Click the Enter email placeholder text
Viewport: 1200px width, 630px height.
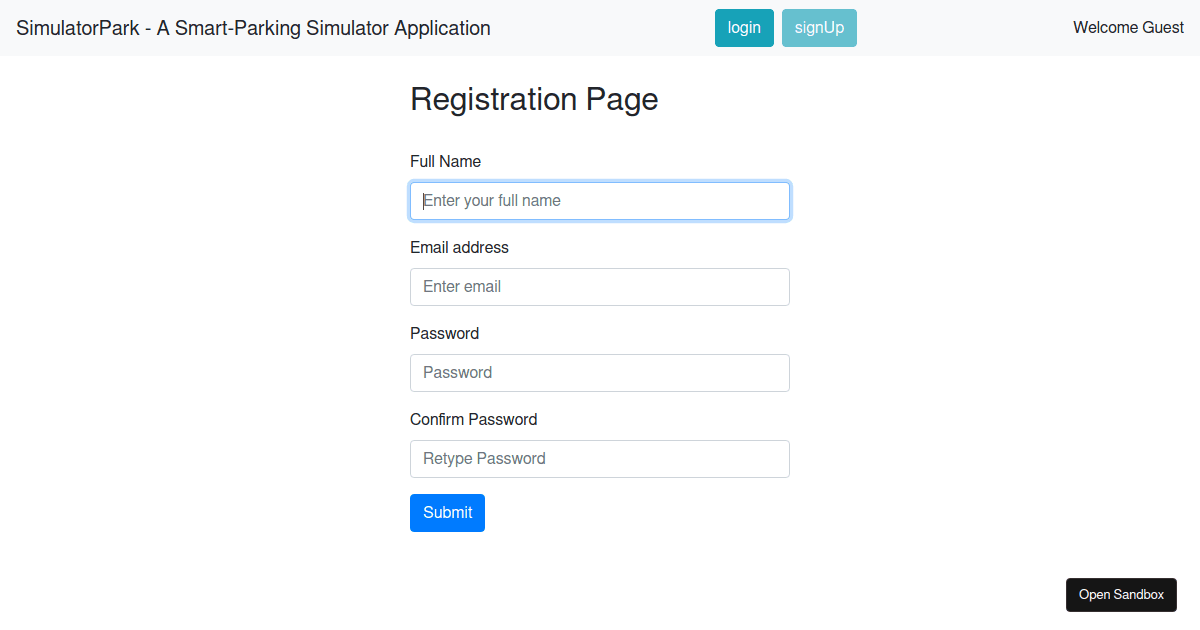click(462, 287)
